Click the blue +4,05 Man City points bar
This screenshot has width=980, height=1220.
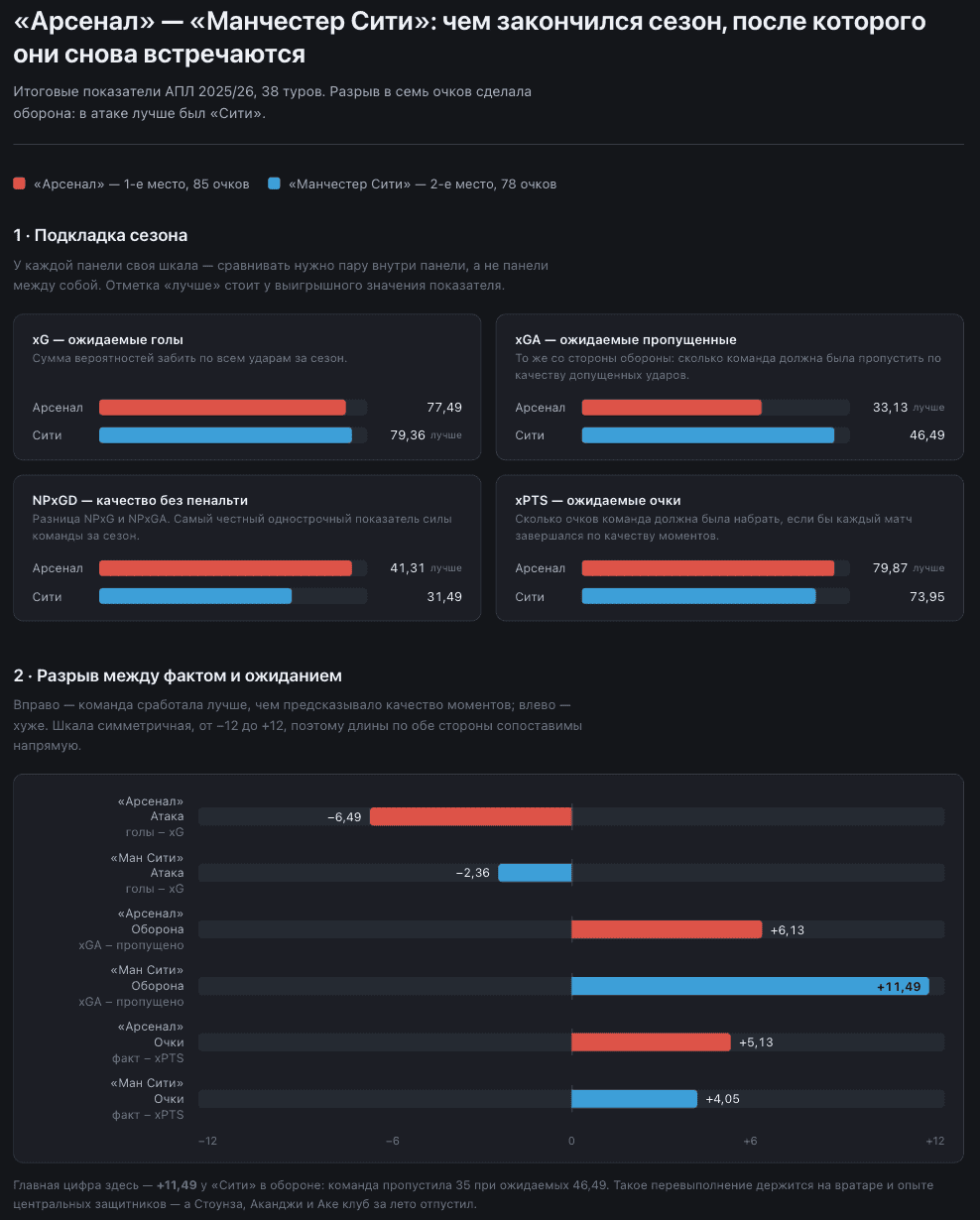point(634,1099)
